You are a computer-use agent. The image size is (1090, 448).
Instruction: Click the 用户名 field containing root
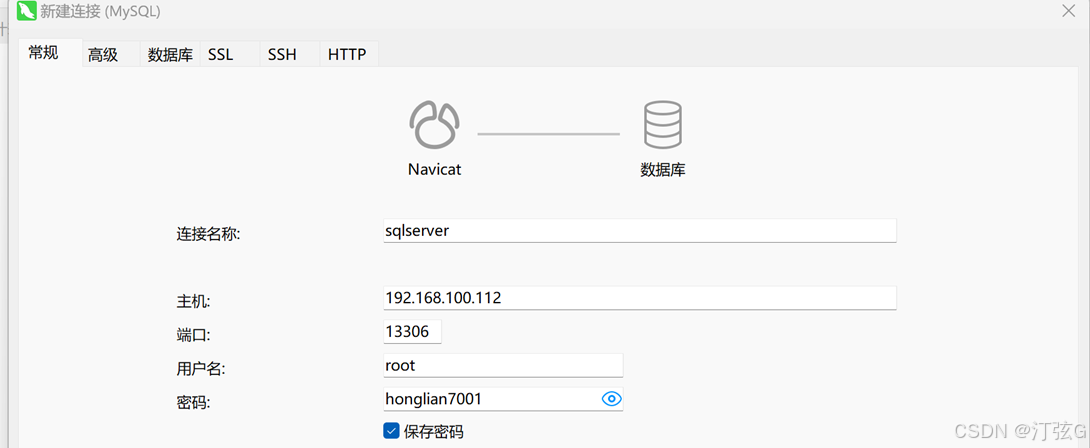click(x=503, y=365)
